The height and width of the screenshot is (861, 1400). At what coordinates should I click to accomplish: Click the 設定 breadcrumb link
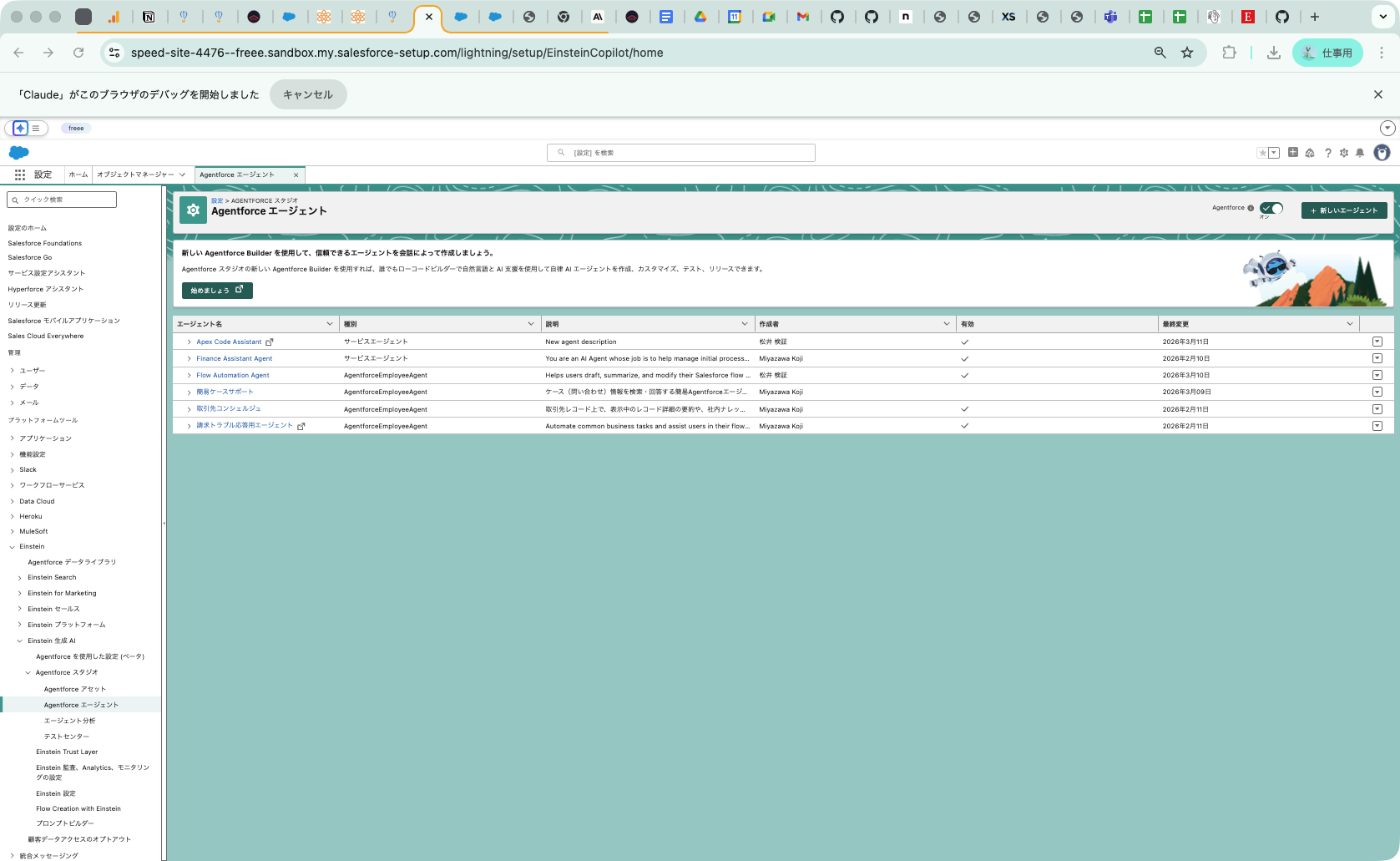[x=217, y=200]
